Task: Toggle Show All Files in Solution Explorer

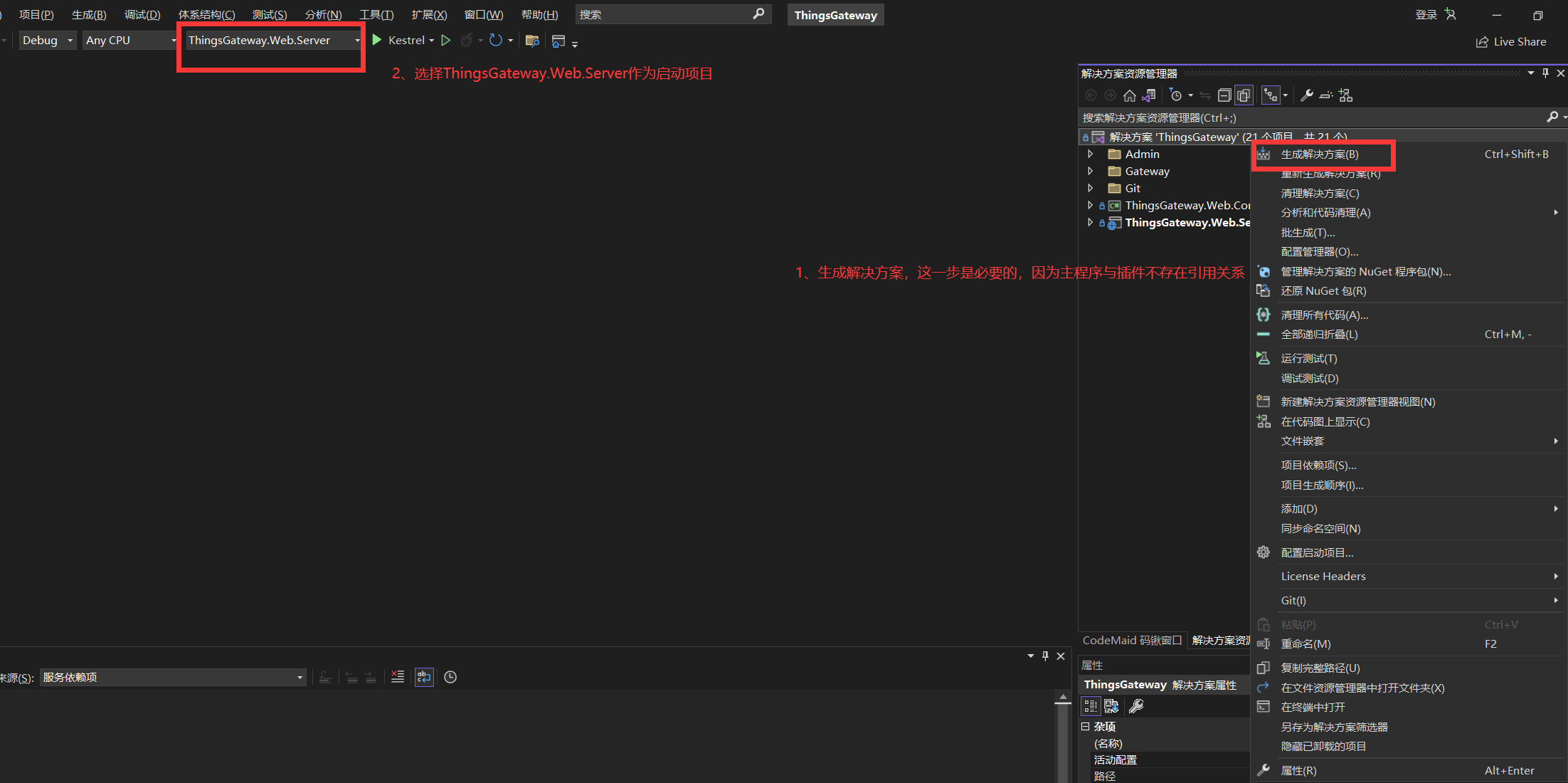Action: point(1243,95)
